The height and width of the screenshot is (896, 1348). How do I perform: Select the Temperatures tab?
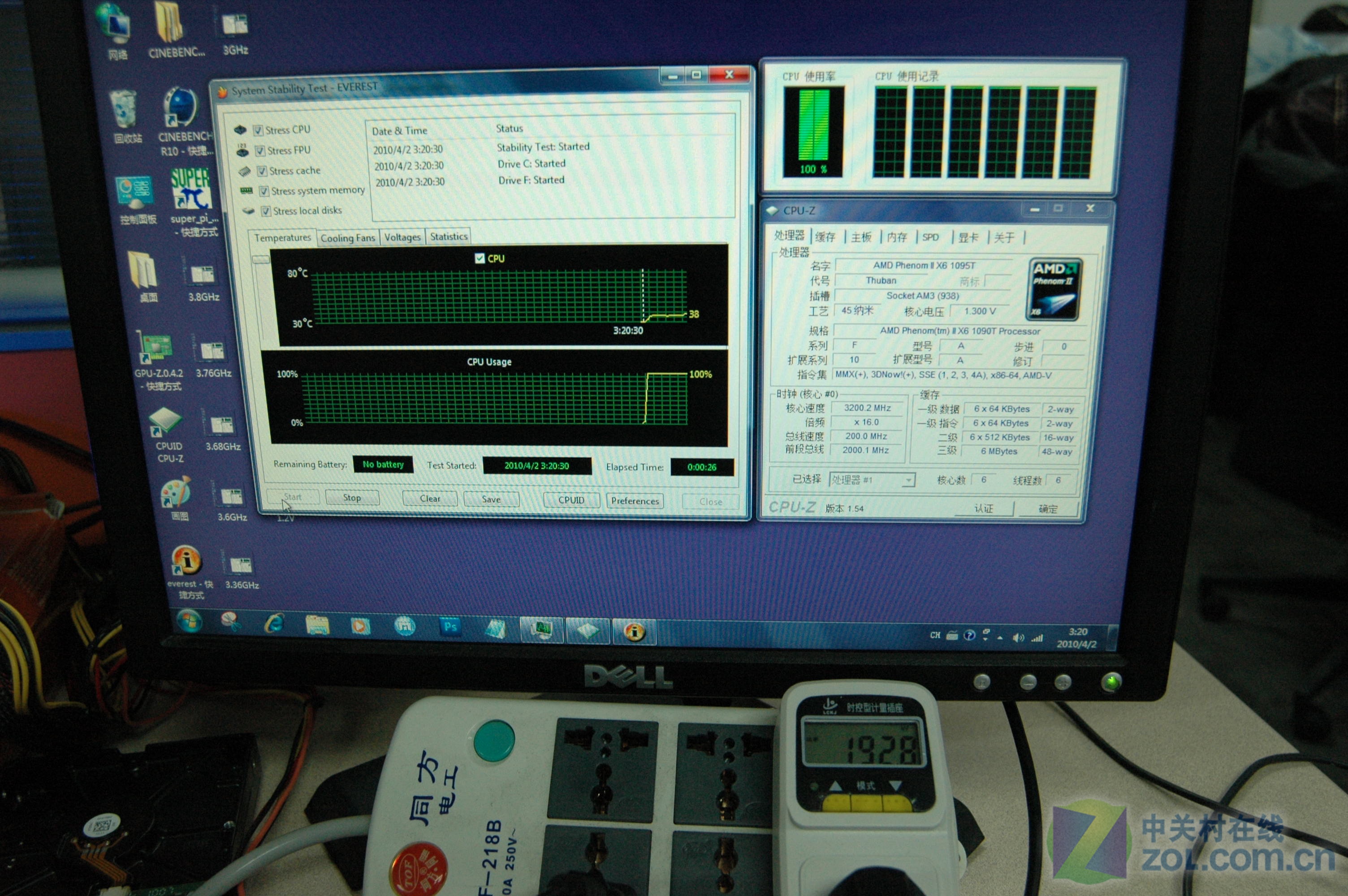coord(282,238)
